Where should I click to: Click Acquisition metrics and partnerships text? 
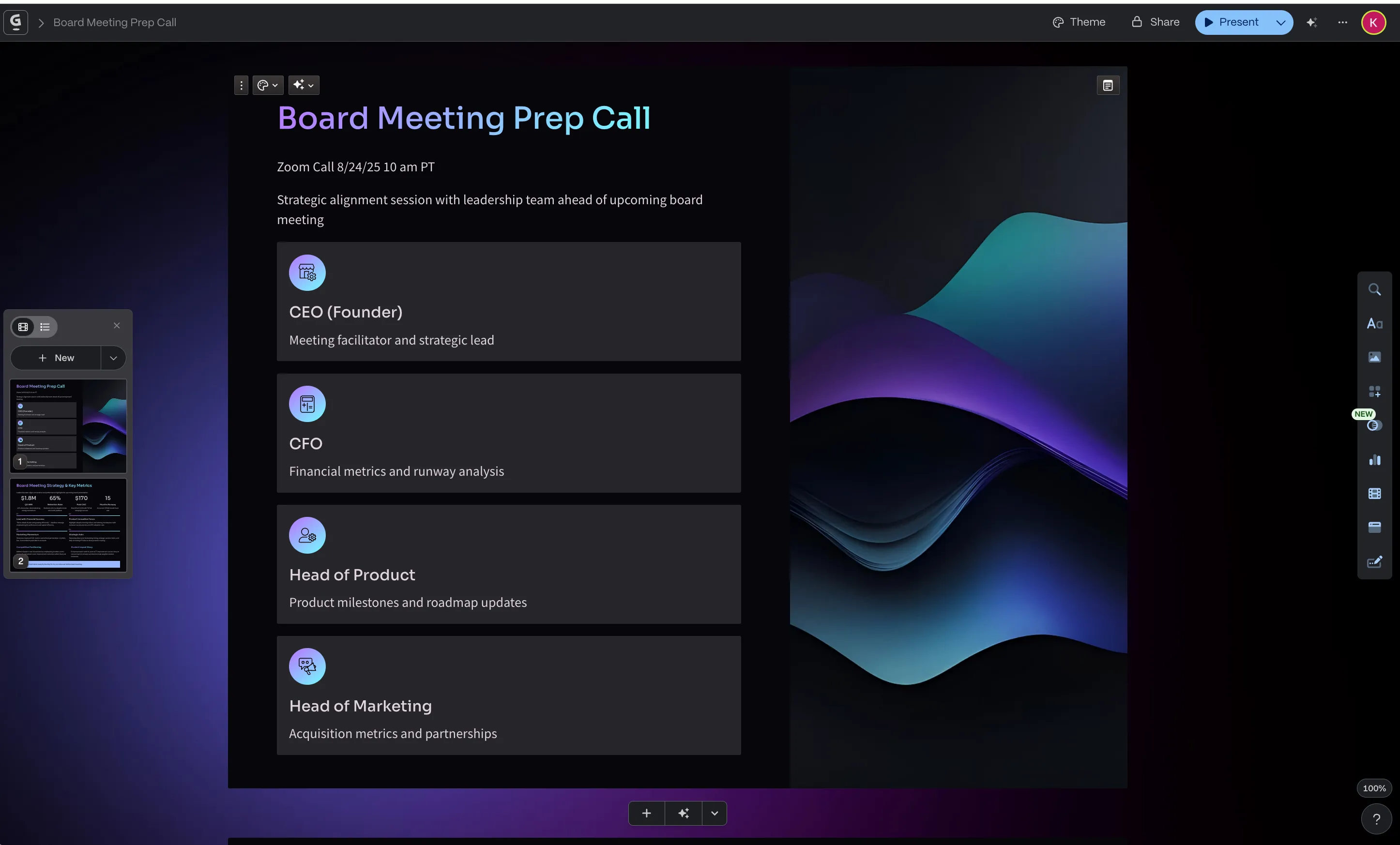393,733
